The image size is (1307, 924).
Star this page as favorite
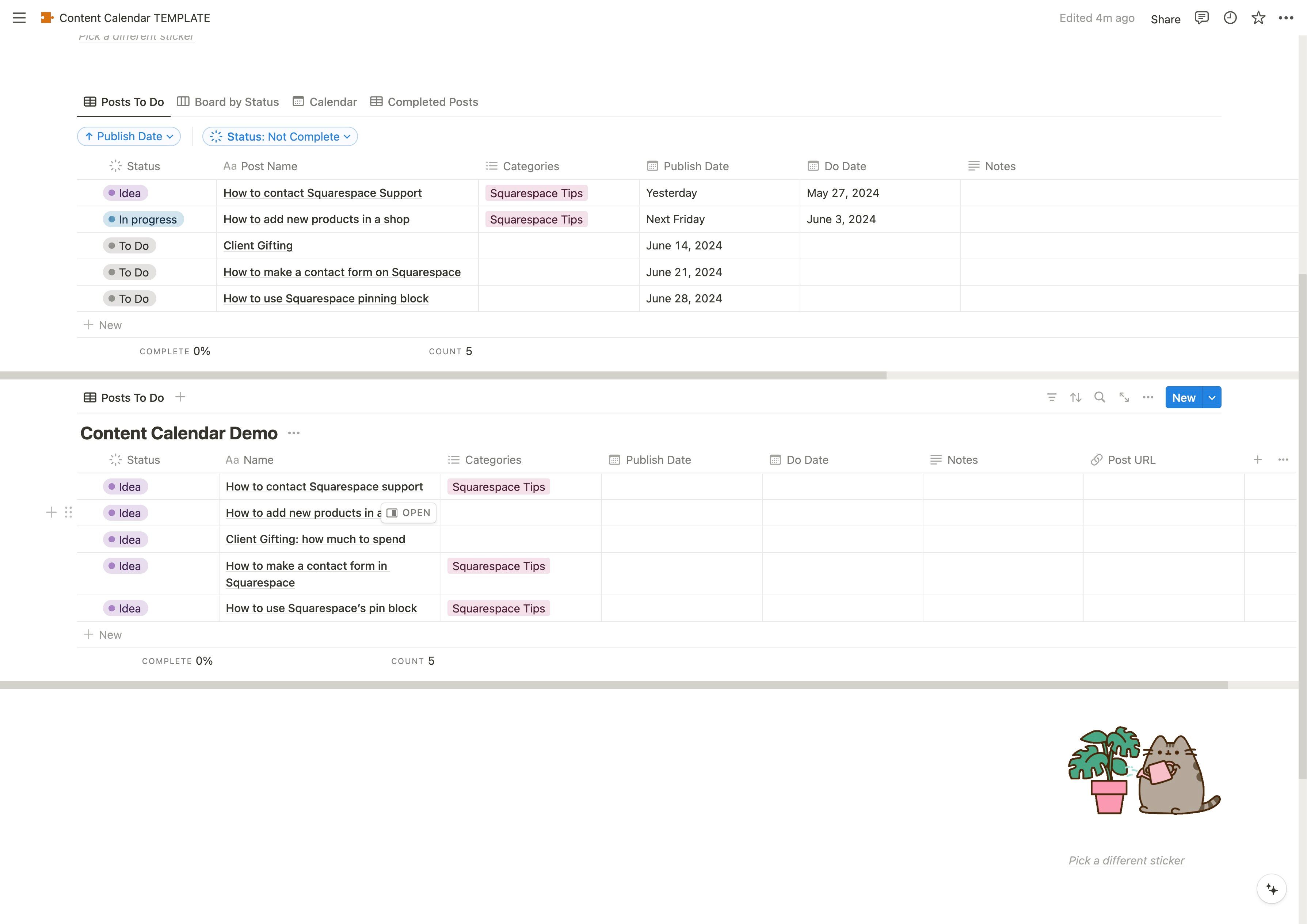pyautogui.click(x=1258, y=18)
